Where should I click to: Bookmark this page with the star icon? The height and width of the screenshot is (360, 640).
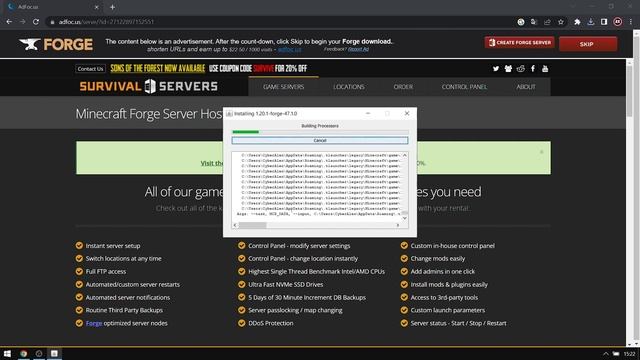(561, 22)
